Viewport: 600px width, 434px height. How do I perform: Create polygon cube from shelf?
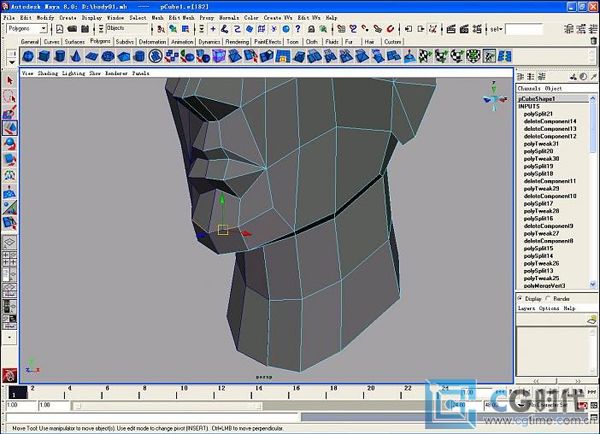click(x=44, y=57)
